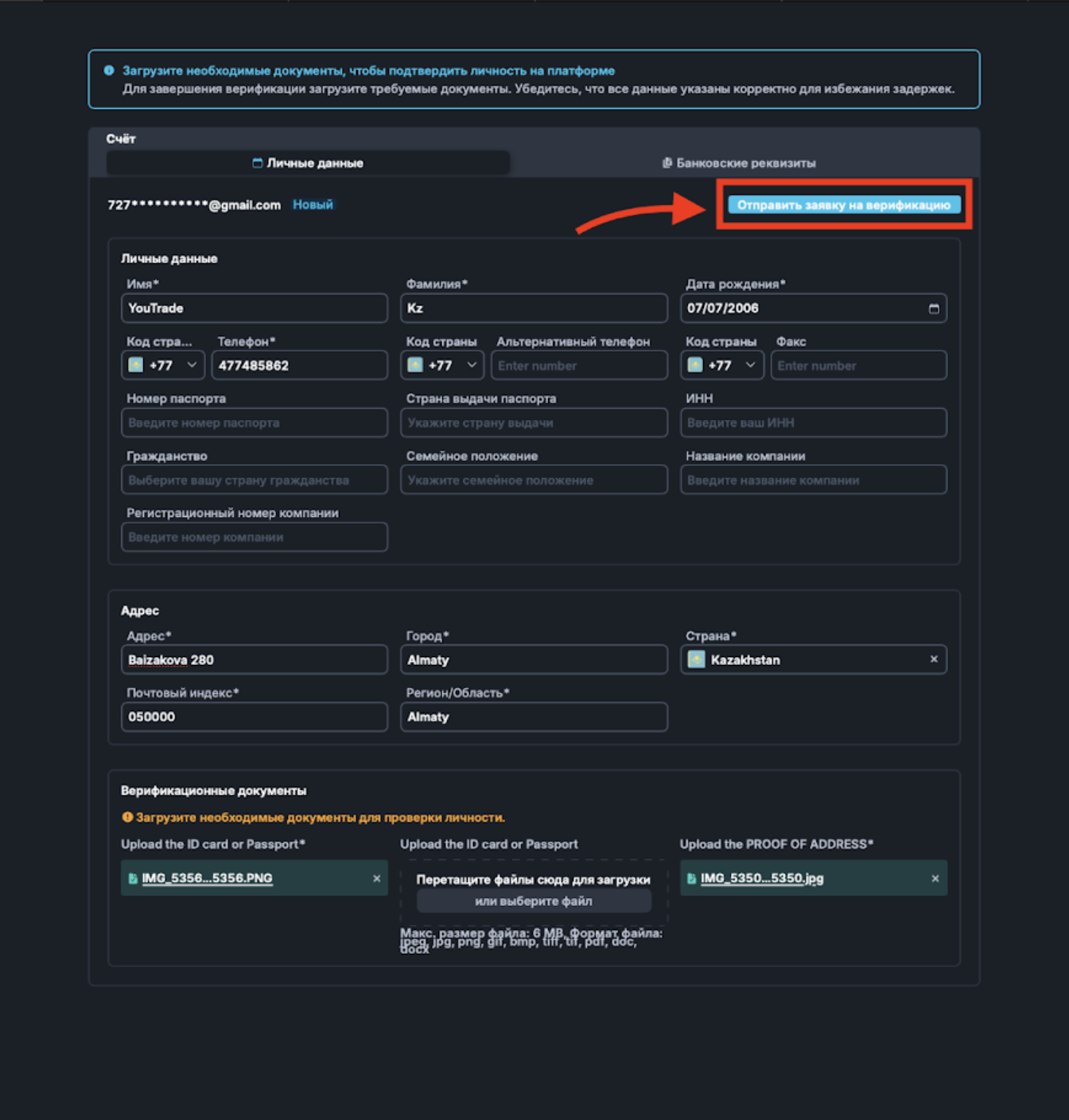Click или выберите файл upload control
This screenshot has height=1120, width=1069.
pyautogui.click(x=533, y=900)
